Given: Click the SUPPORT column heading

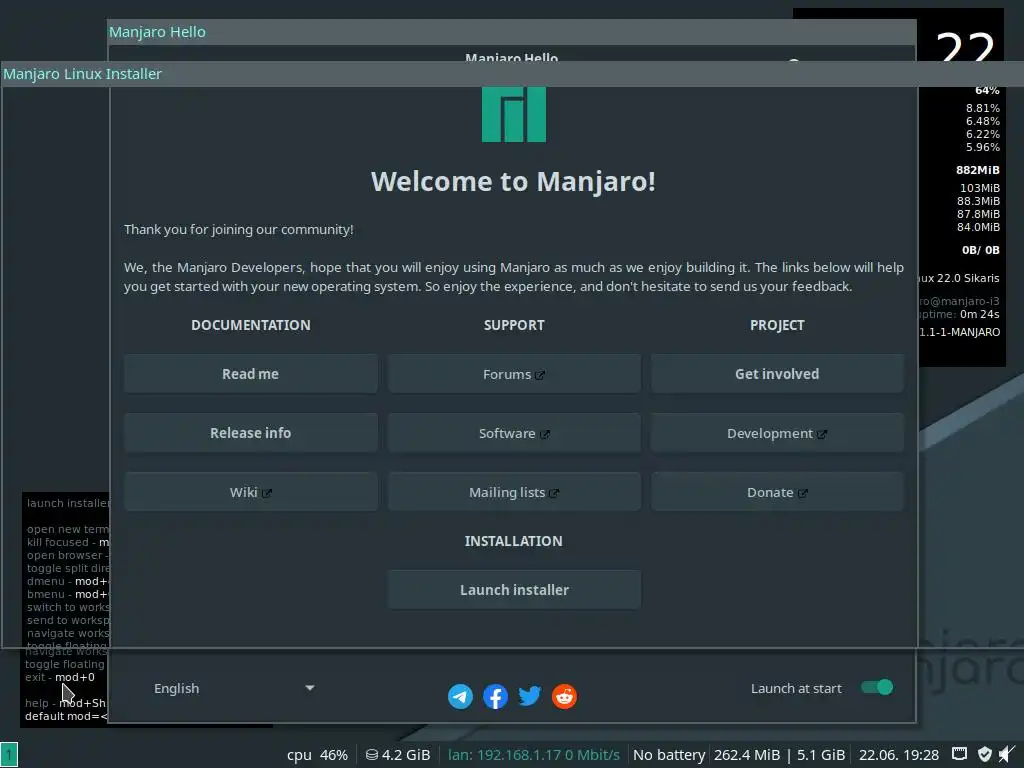Looking at the screenshot, I should [x=514, y=325].
